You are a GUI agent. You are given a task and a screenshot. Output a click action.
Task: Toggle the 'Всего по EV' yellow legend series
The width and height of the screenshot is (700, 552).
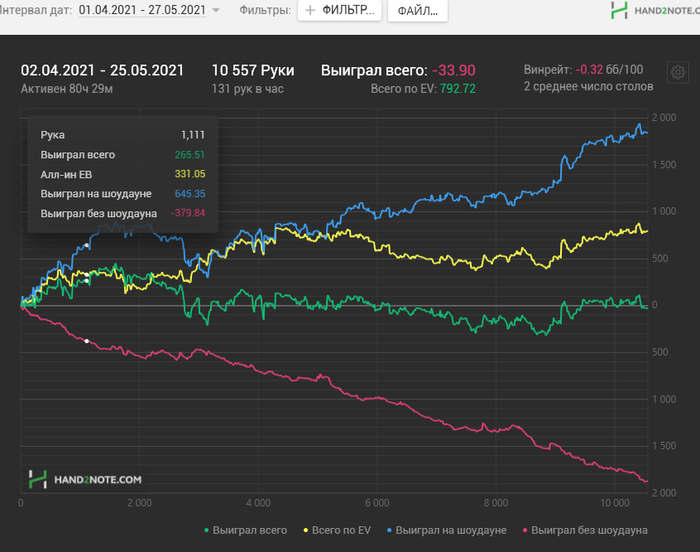337,530
